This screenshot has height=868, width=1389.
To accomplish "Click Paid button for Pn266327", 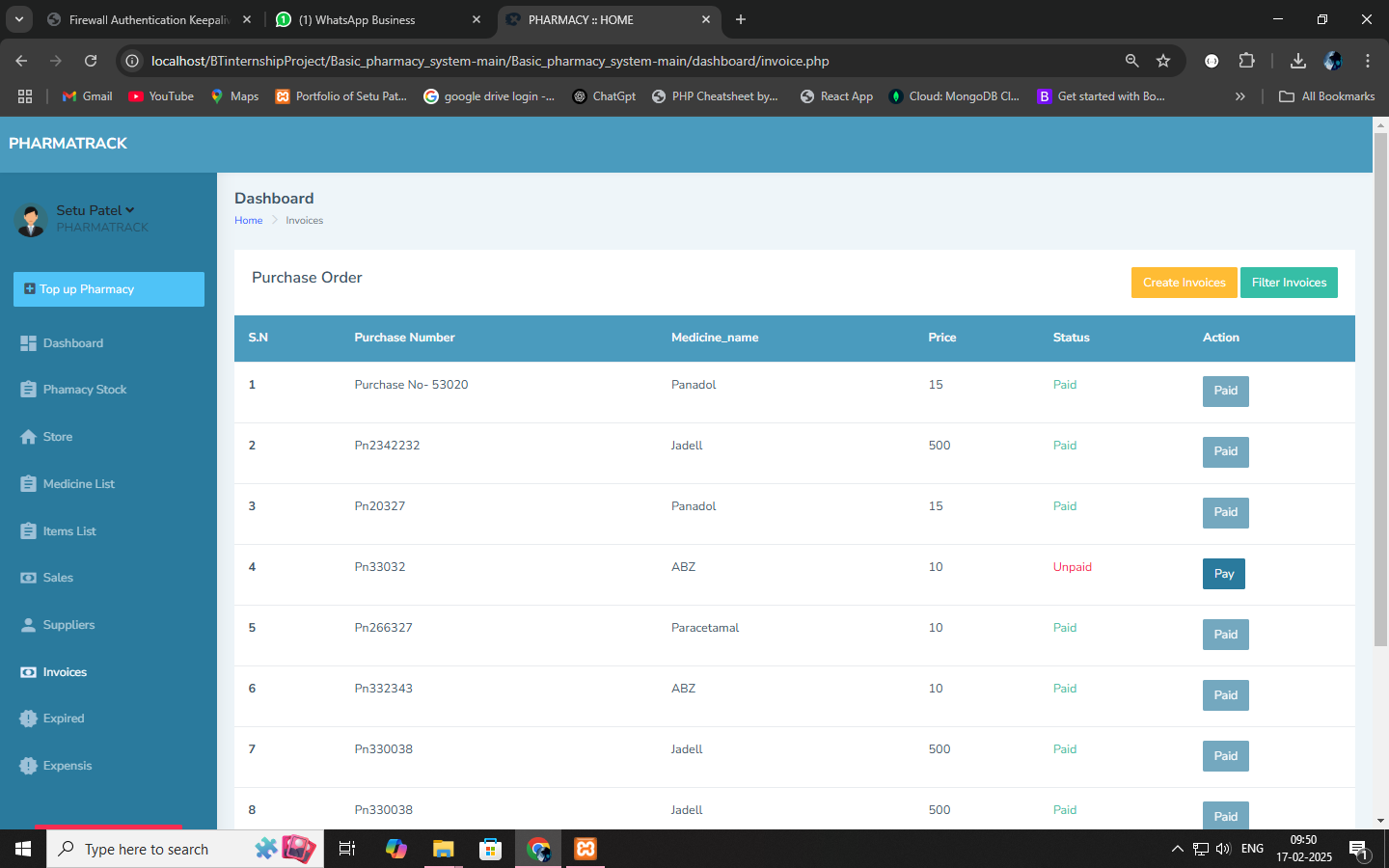I will pos(1226,635).
